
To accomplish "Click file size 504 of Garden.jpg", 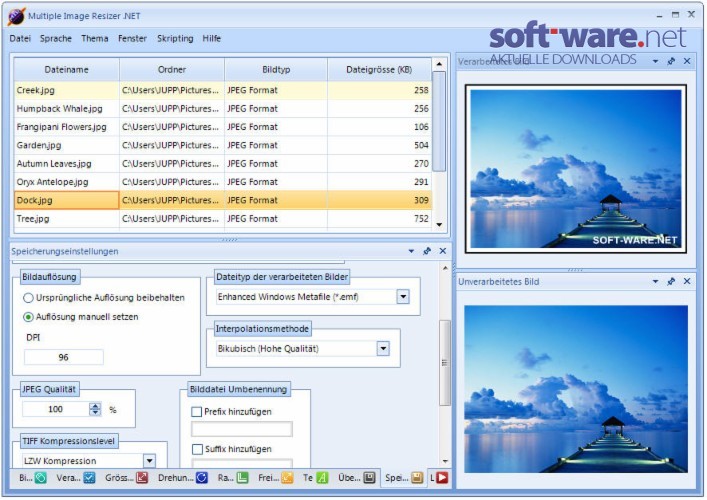I will coord(421,145).
